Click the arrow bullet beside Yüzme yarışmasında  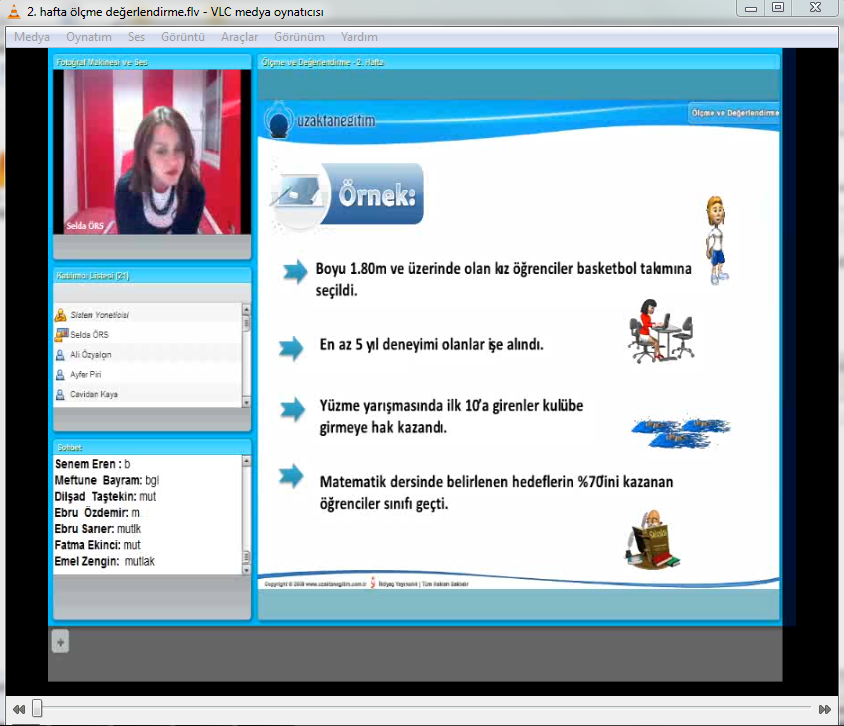292,409
